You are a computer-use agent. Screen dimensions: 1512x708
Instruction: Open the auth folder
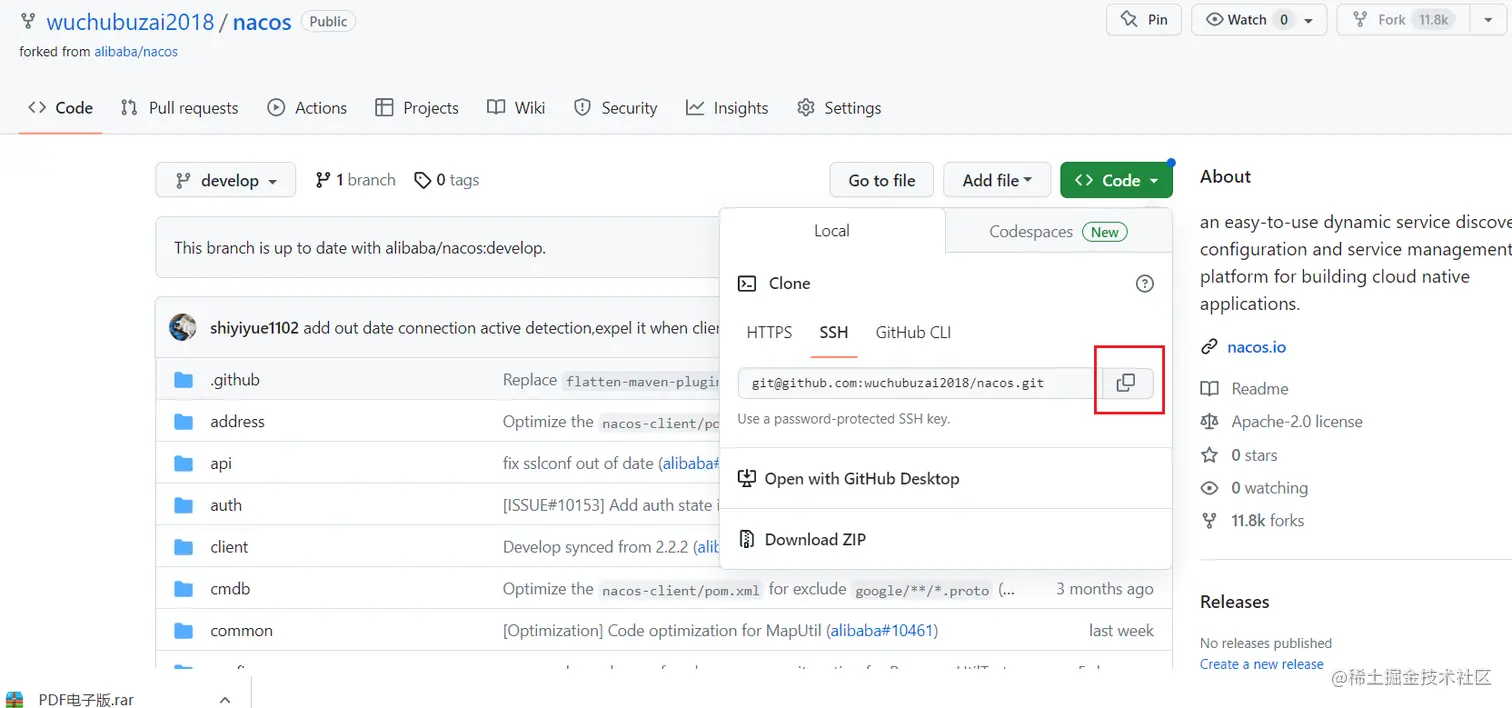tap(226, 506)
